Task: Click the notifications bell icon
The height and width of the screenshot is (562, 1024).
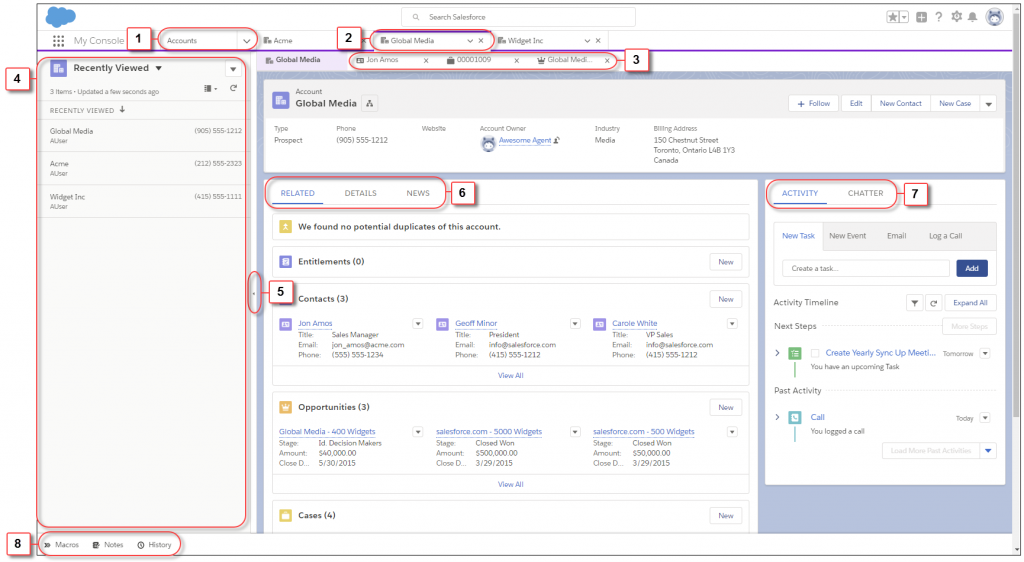Action: tap(972, 17)
